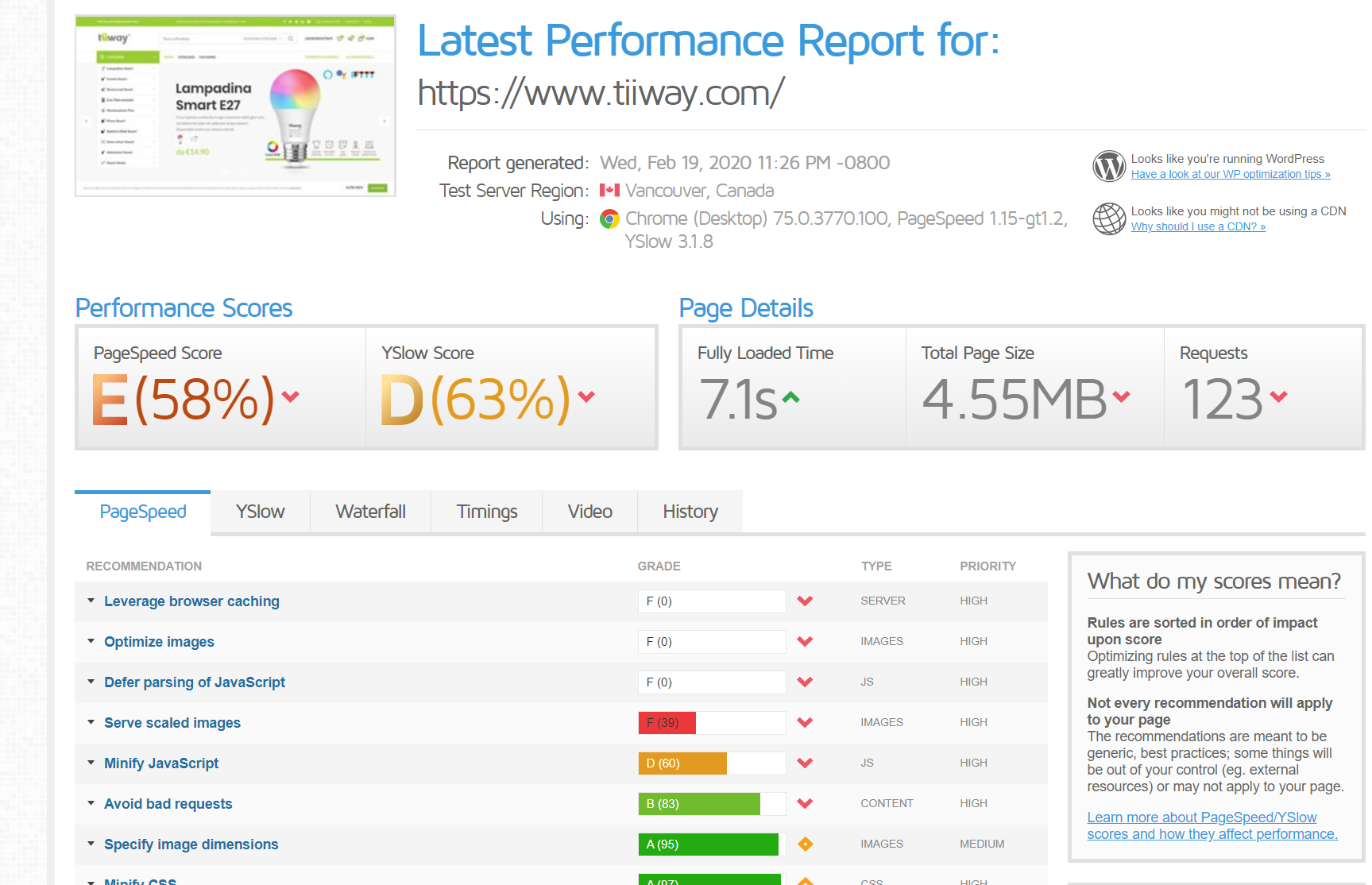1372x885 pixels.
Task: Click the D (63%) YSlow score
Action: (x=476, y=399)
